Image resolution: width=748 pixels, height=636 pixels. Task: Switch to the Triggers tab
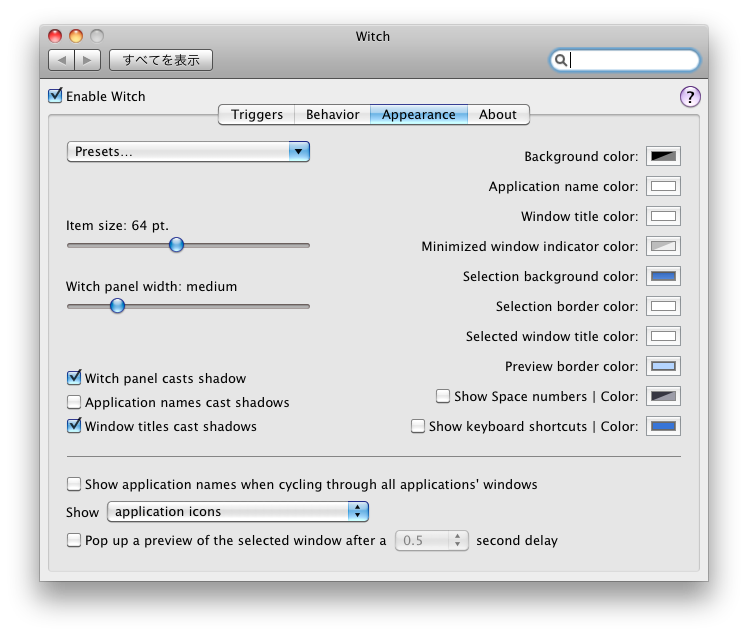click(x=257, y=115)
